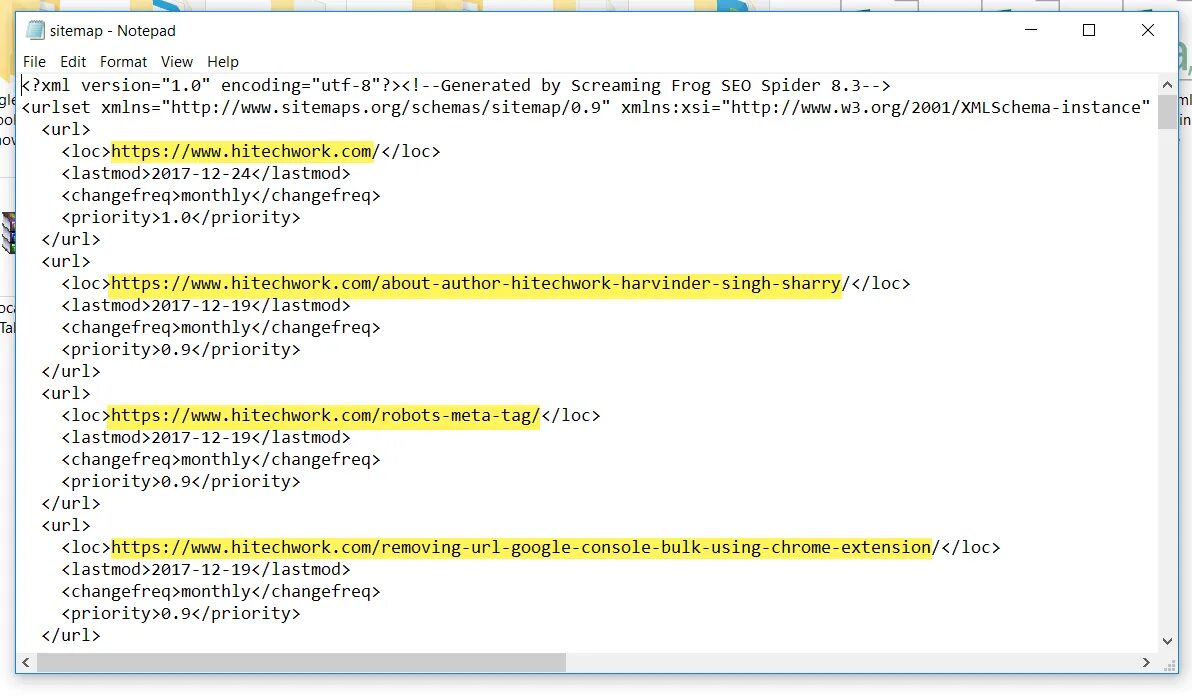Click the highlighted https://www.hitechwork.com/ URL

245,151
